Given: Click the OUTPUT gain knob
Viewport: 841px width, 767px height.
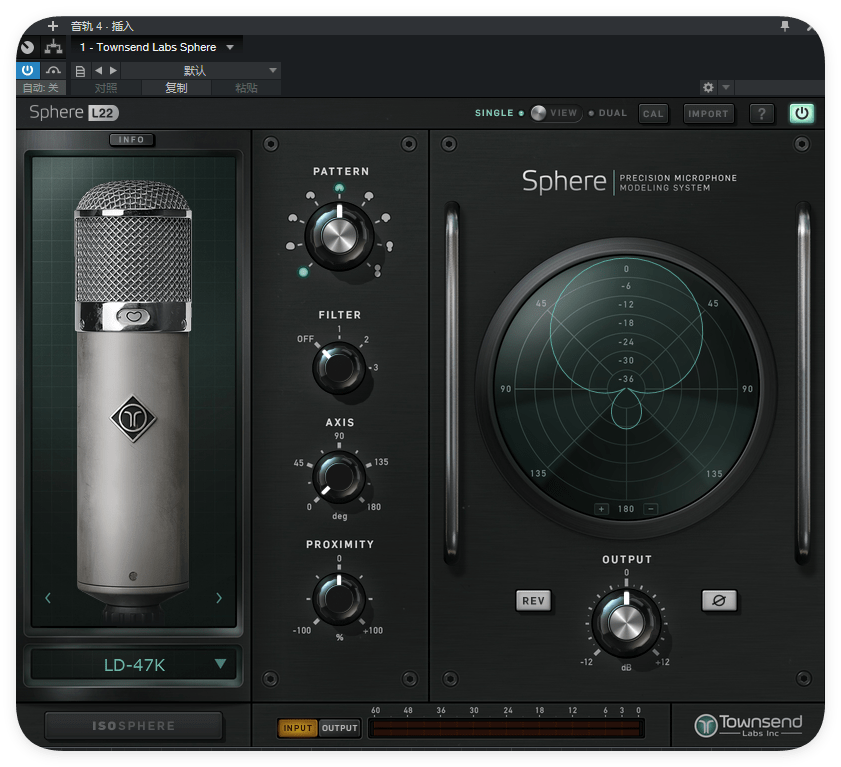Looking at the screenshot, I should (626, 623).
